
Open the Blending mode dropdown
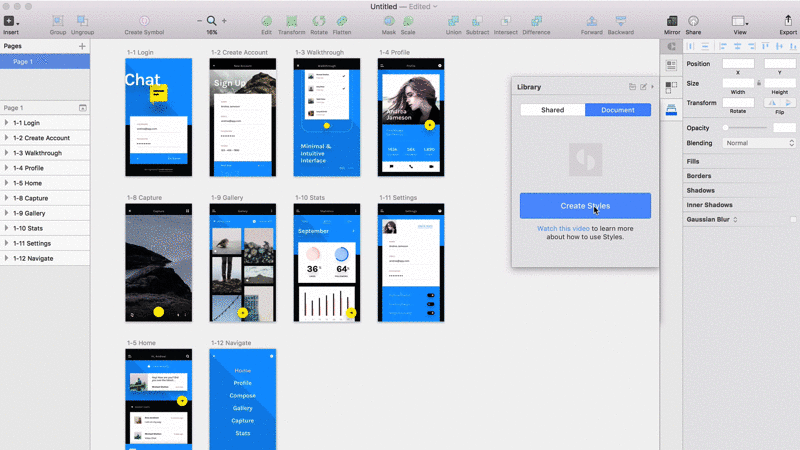click(759, 143)
